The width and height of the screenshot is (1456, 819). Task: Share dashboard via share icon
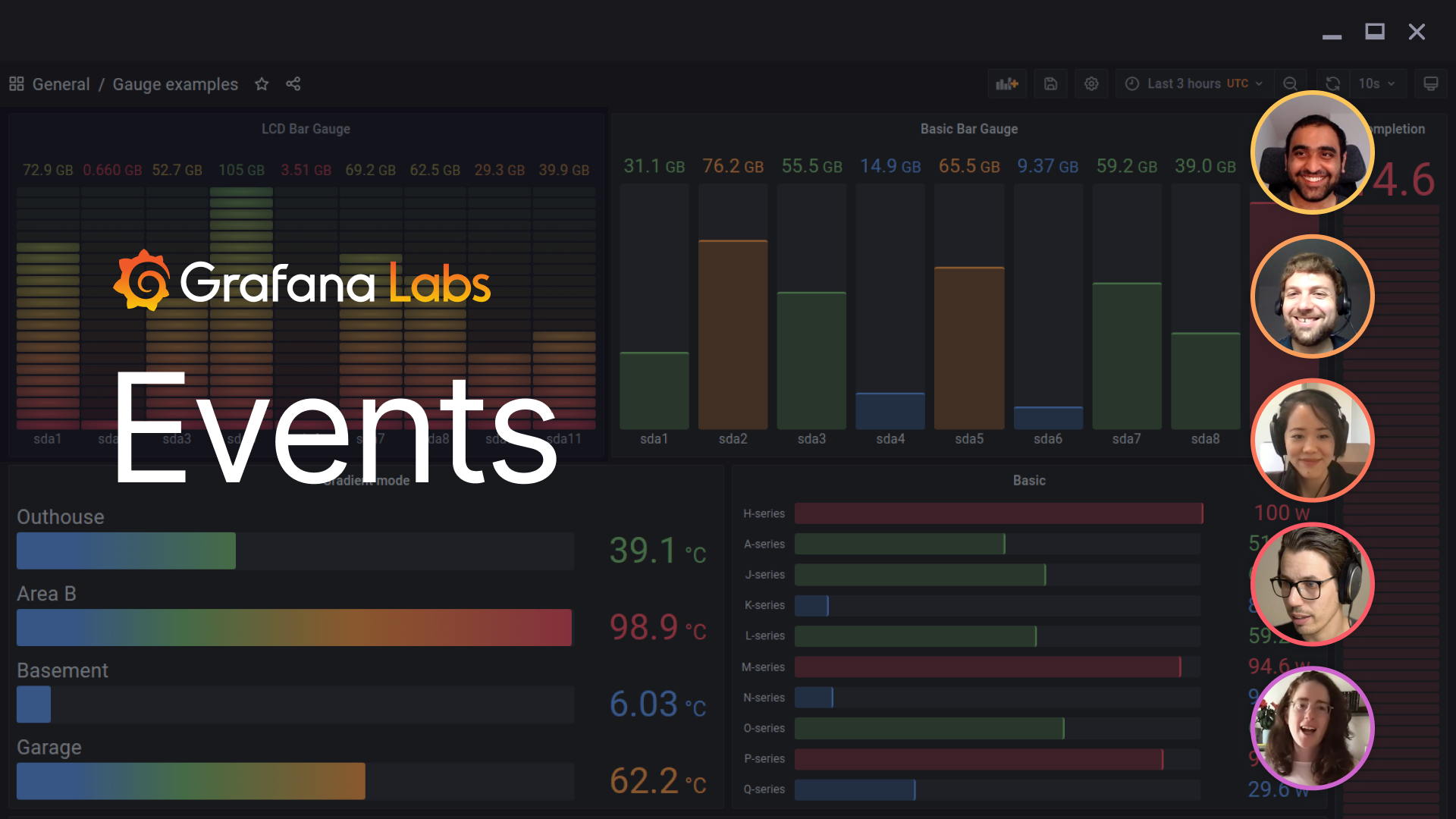[x=293, y=84]
